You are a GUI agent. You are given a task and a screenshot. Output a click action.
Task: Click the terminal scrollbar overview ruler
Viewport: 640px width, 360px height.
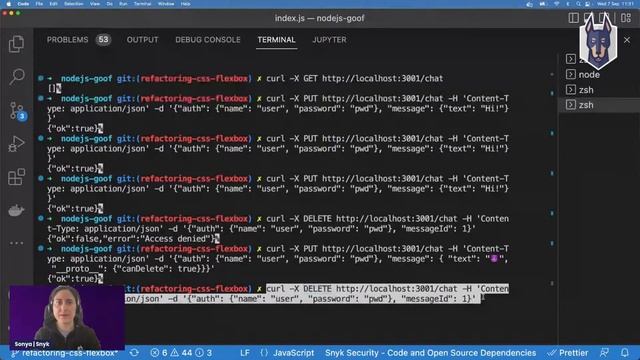click(552, 180)
